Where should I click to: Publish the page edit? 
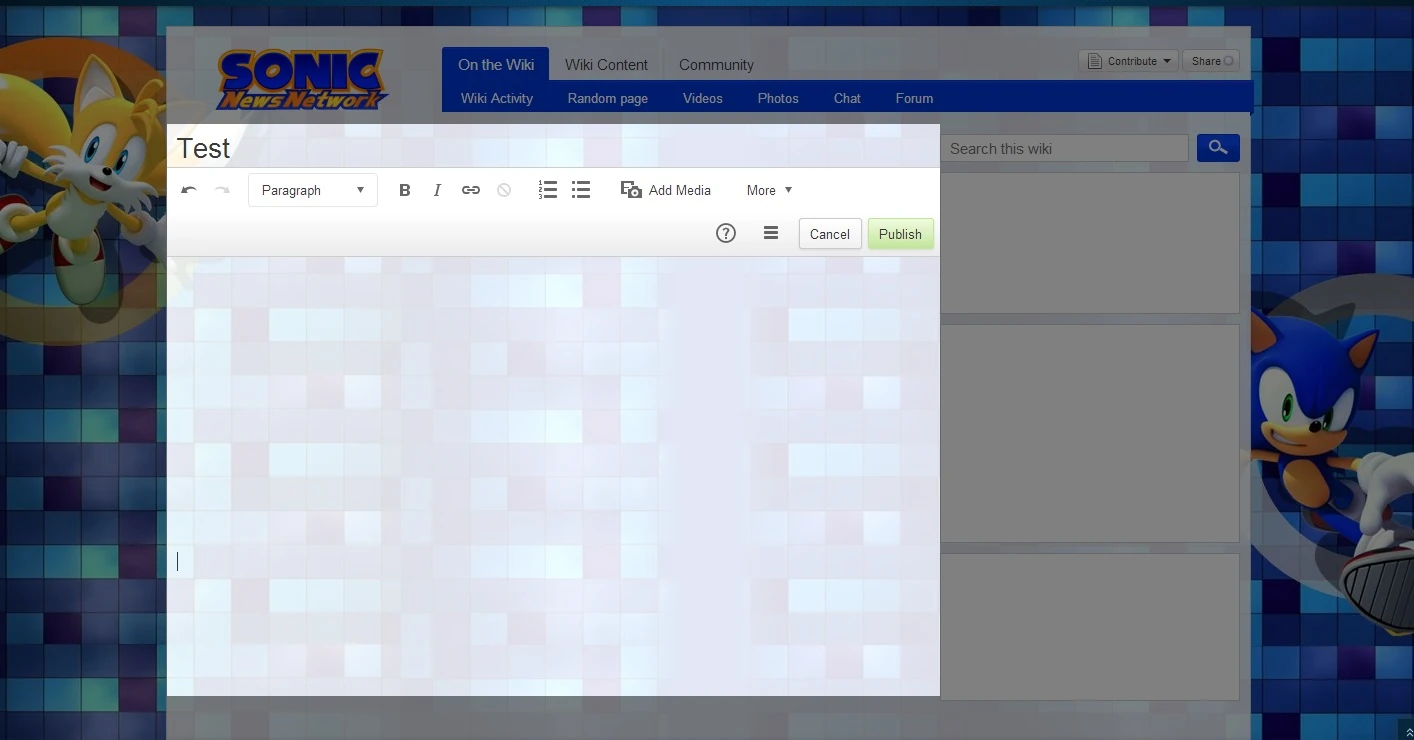(900, 234)
